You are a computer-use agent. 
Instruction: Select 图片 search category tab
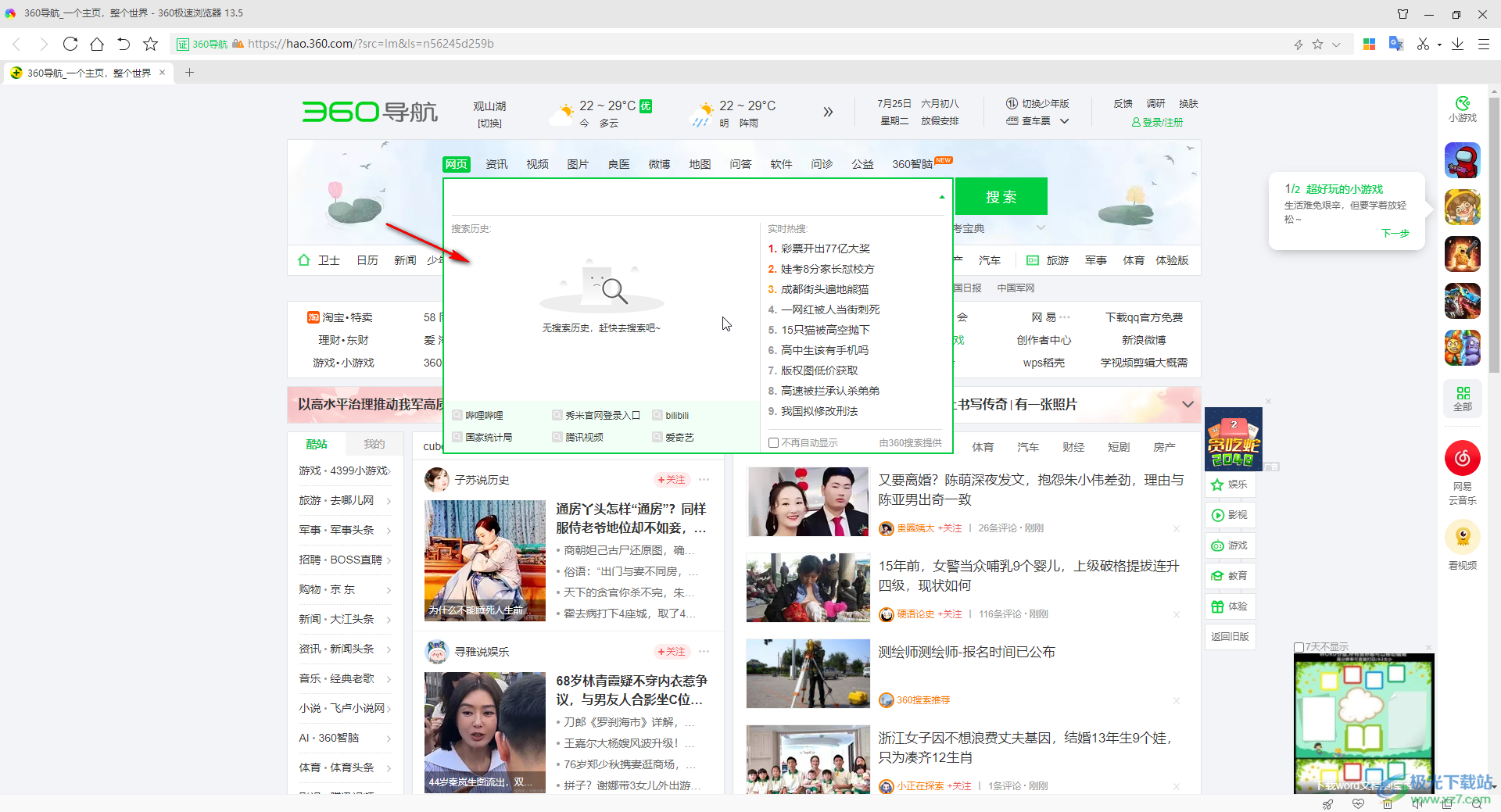[578, 164]
